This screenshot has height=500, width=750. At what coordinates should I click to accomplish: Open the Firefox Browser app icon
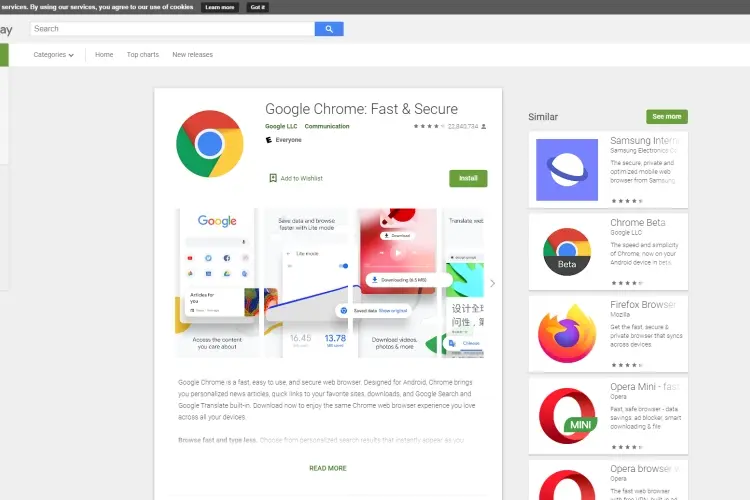(x=567, y=333)
